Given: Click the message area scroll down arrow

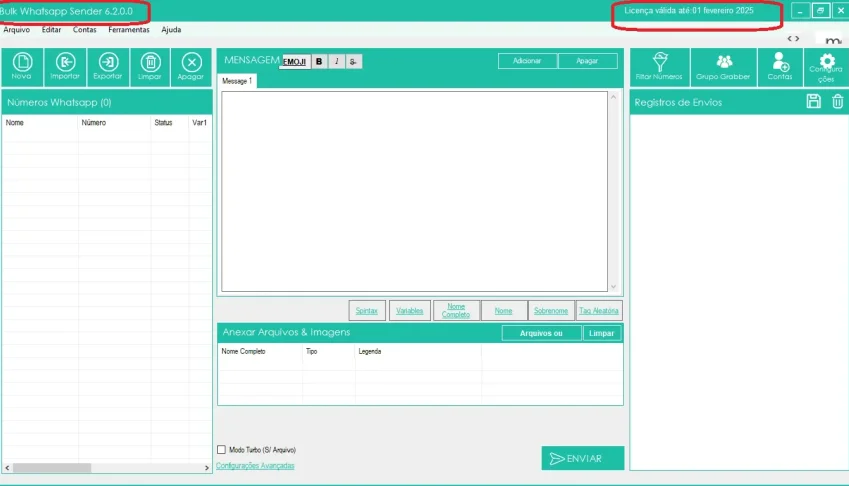Looking at the screenshot, I should 613,287.
